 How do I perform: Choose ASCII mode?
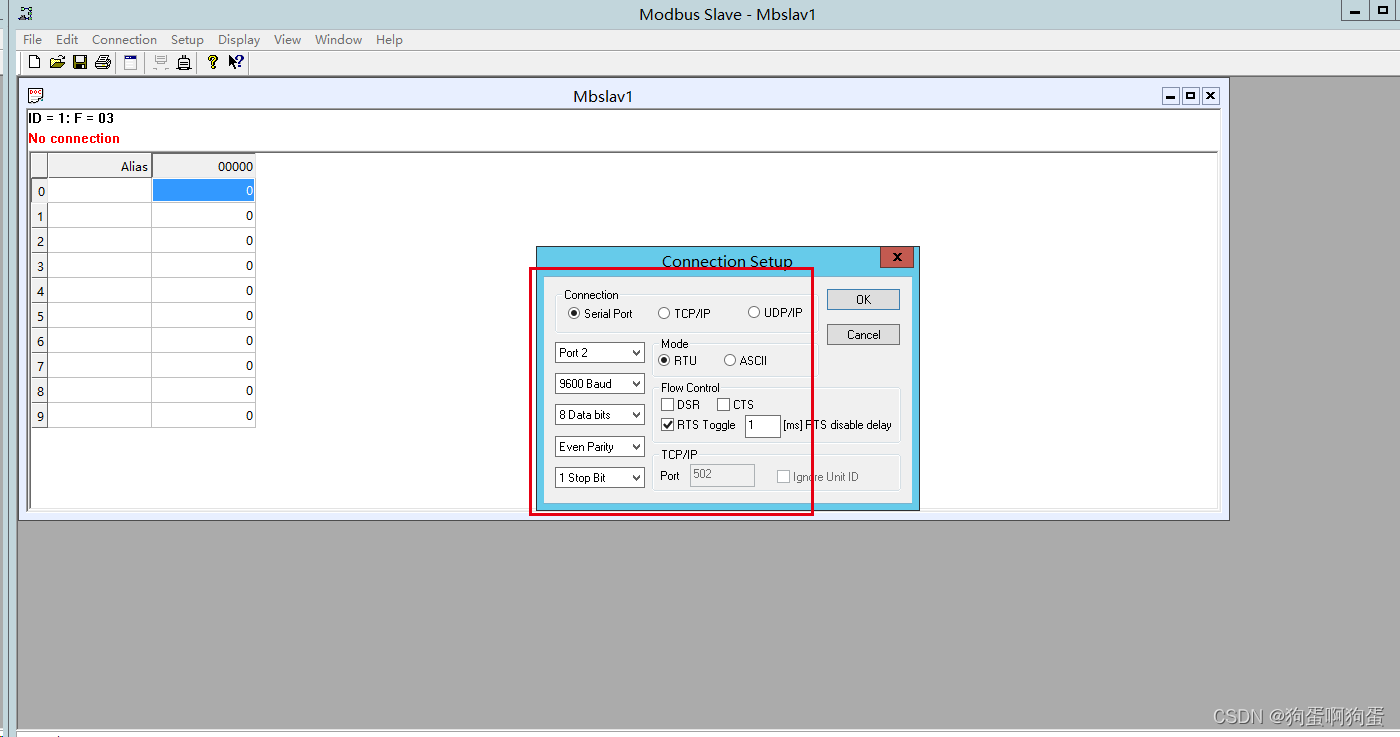pyautogui.click(x=730, y=360)
